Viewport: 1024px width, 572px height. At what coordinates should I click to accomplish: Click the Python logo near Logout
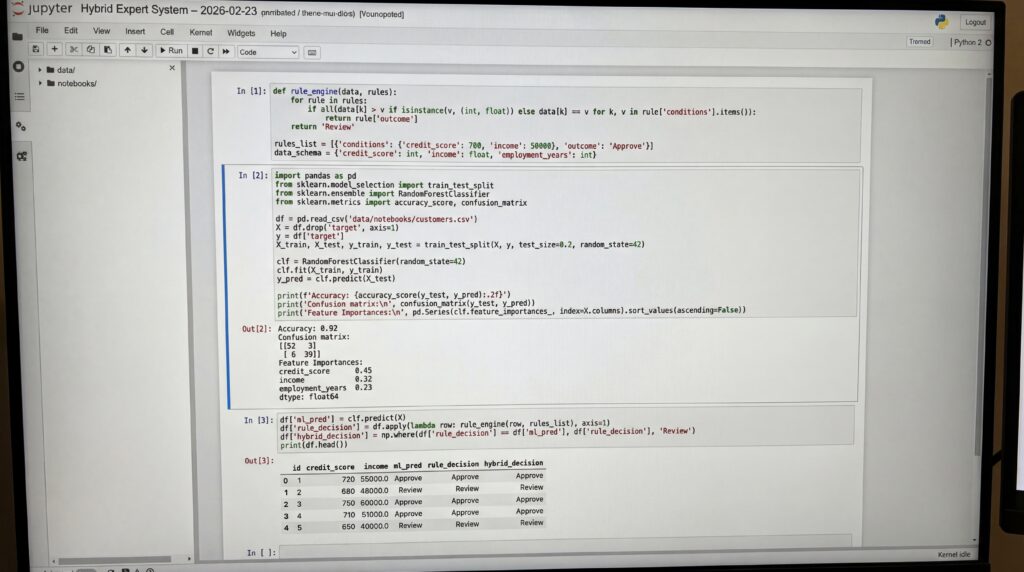coord(941,22)
